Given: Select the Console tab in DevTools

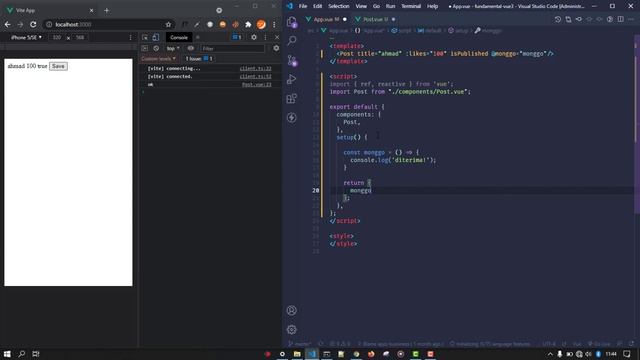Looking at the screenshot, I should coord(179,37).
